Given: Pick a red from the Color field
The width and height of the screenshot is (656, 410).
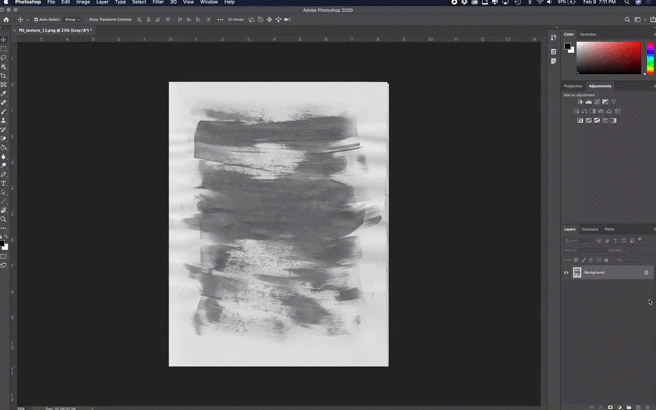Looking at the screenshot, I should (609, 58).
